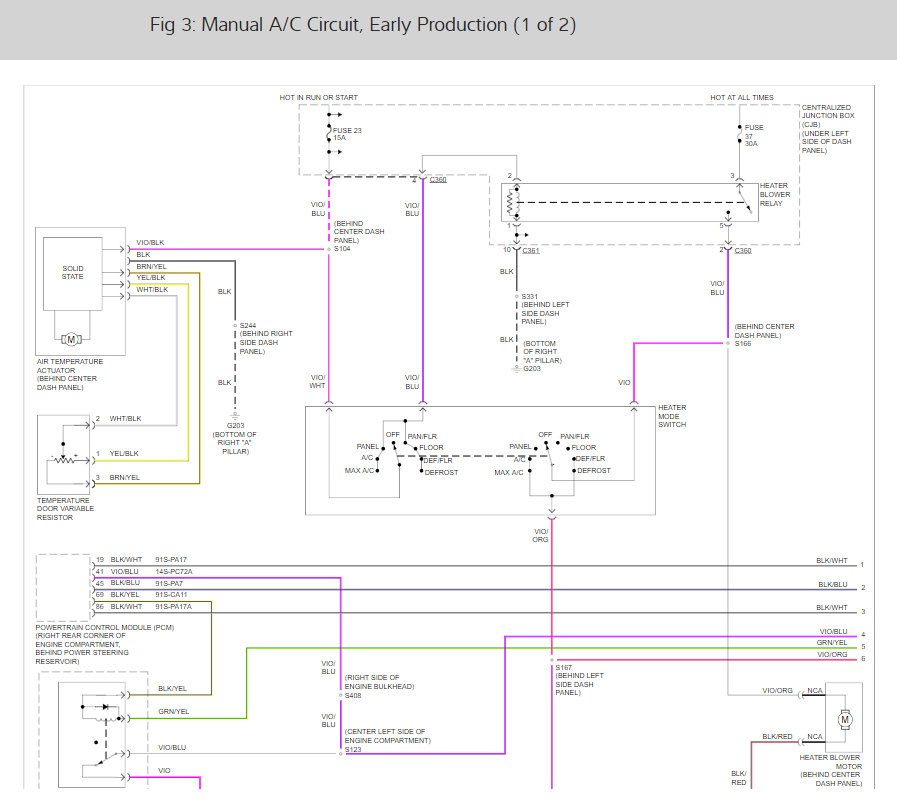Click the VIO/WHT wire label above the mode switch
The width and height of the screenshot is (897, 808).
317,382
